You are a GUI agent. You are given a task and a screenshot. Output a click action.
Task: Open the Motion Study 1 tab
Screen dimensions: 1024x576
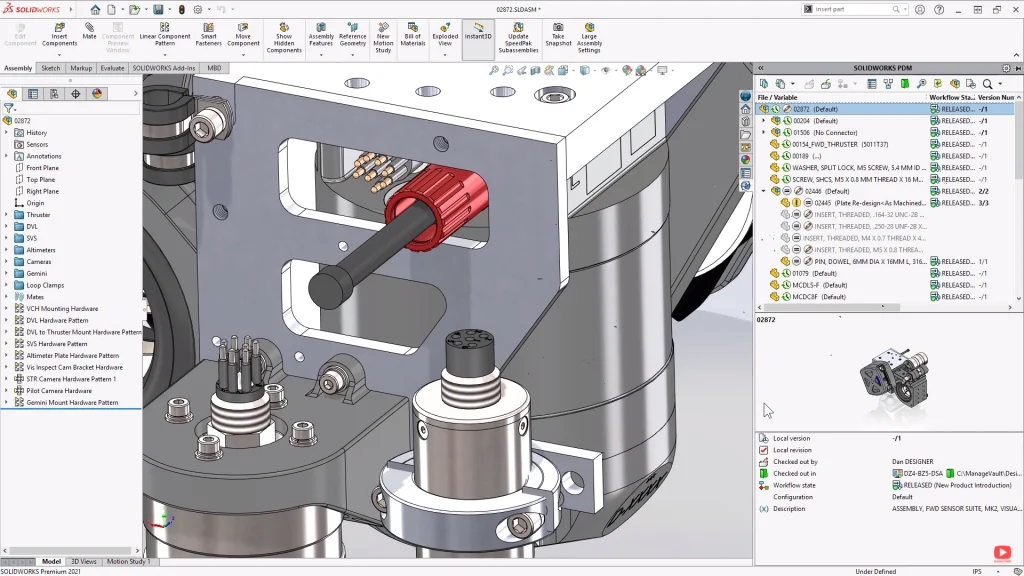click(x=128, y=562)
